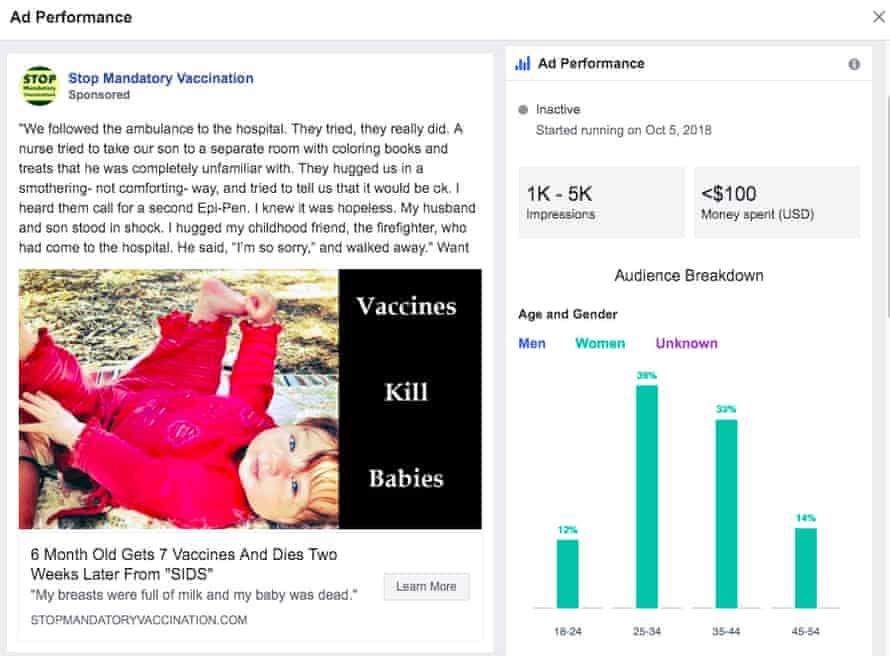Click the bar chart icon beside Ad Performance
Screen dimensions: 890x656
pos(522,64)
